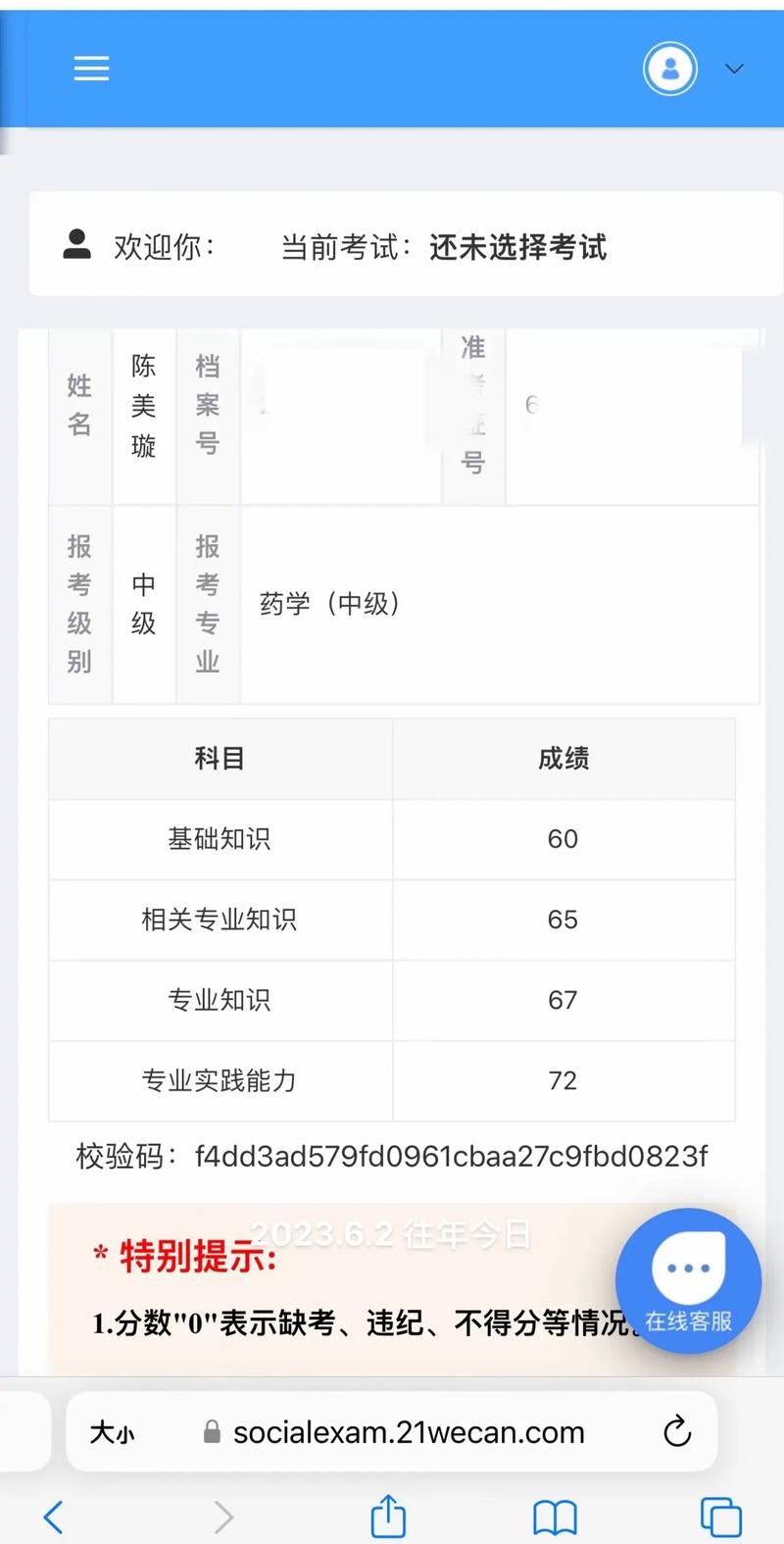
Task: Click the 专业实践能力 score of 72
Action: click(563, 1080)
